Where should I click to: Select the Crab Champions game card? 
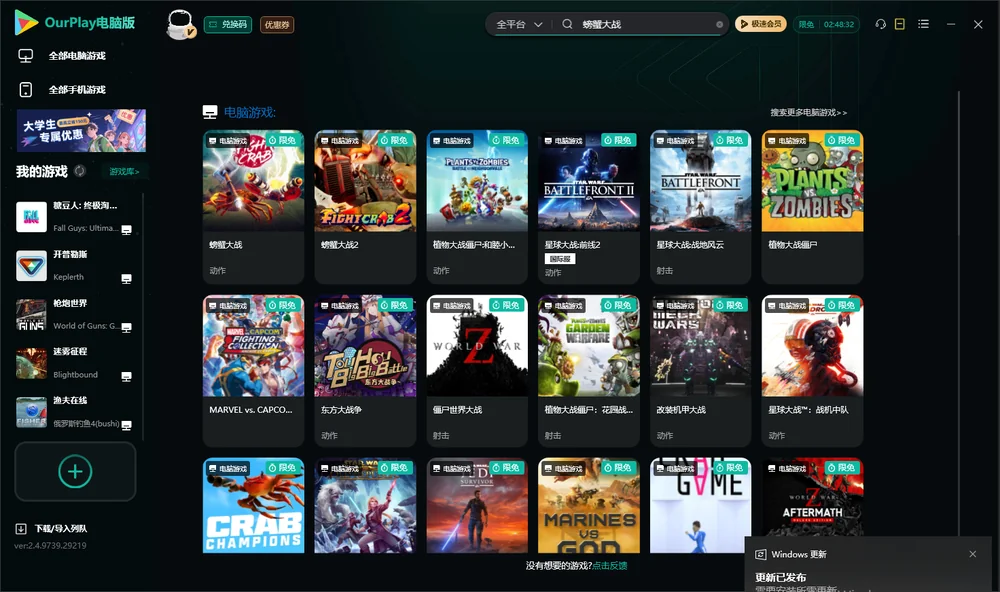253,505
